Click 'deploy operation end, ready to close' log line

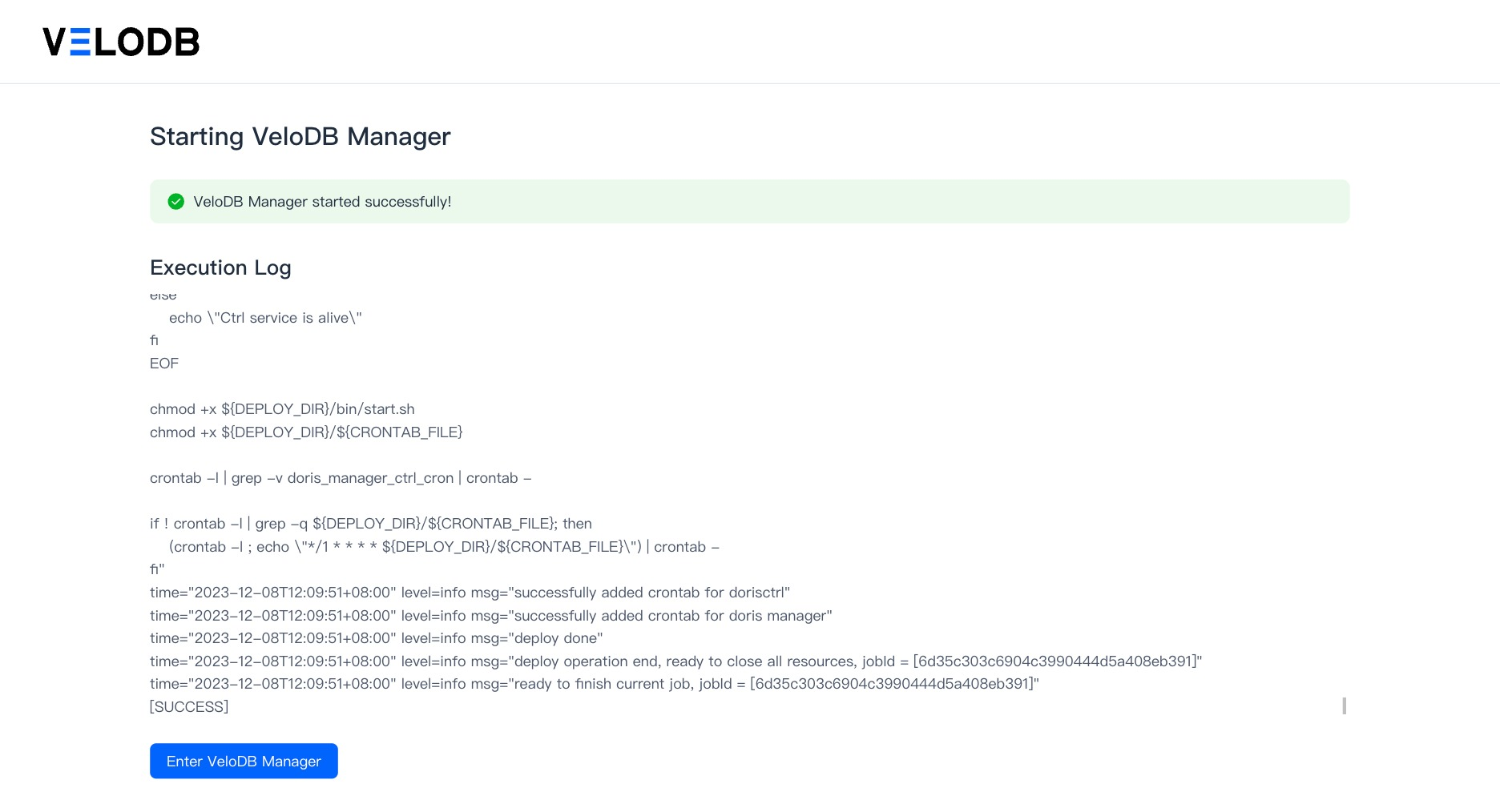click(676, 661)
